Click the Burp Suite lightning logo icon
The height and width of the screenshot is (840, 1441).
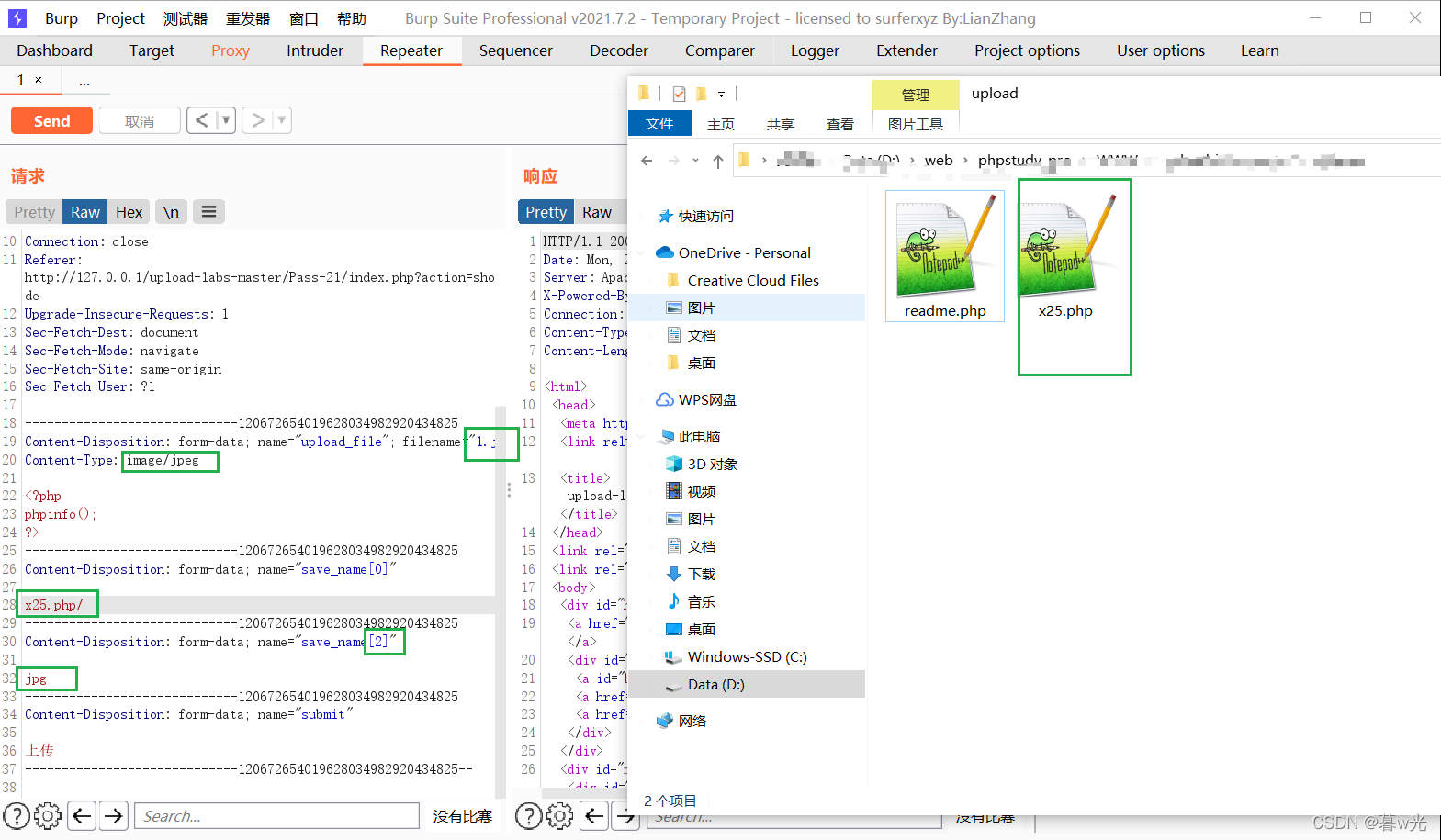click(17, 17)
